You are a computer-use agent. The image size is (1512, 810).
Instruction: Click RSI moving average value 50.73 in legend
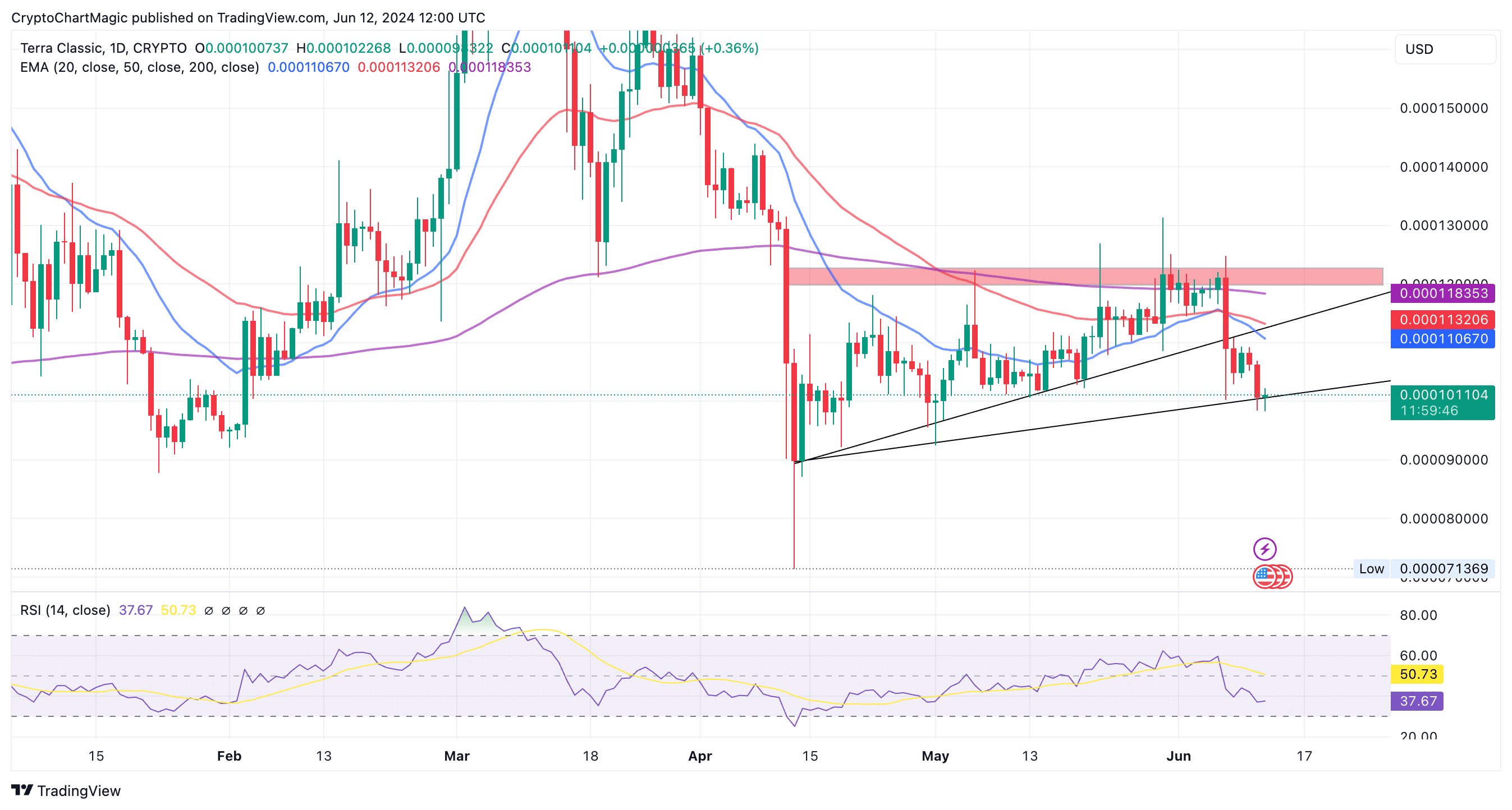(178, 610)
